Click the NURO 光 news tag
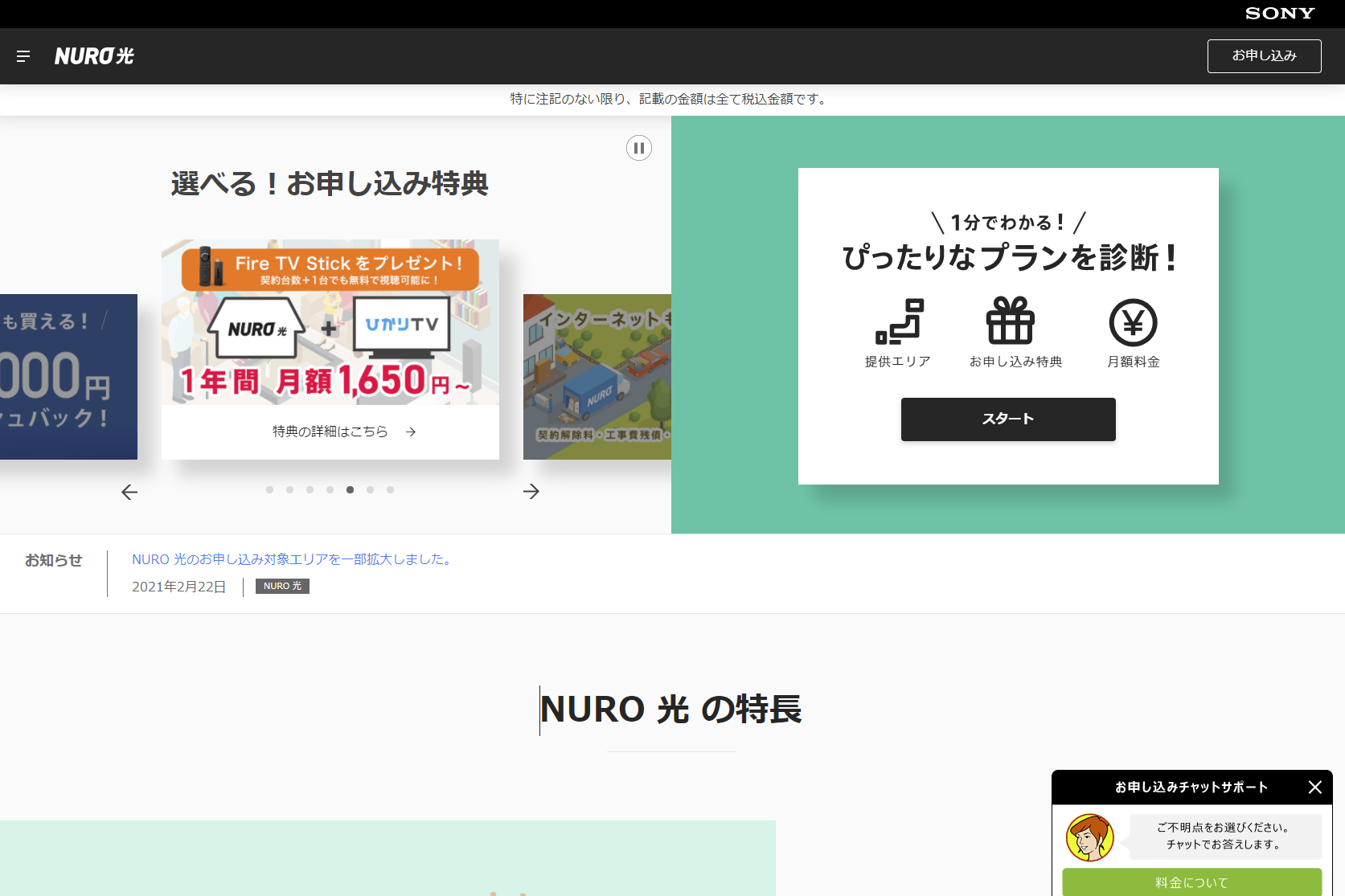 (x=282, y=586)
